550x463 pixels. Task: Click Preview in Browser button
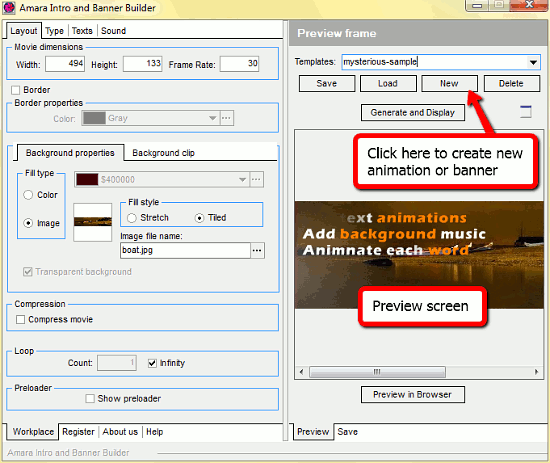(413, 395)
